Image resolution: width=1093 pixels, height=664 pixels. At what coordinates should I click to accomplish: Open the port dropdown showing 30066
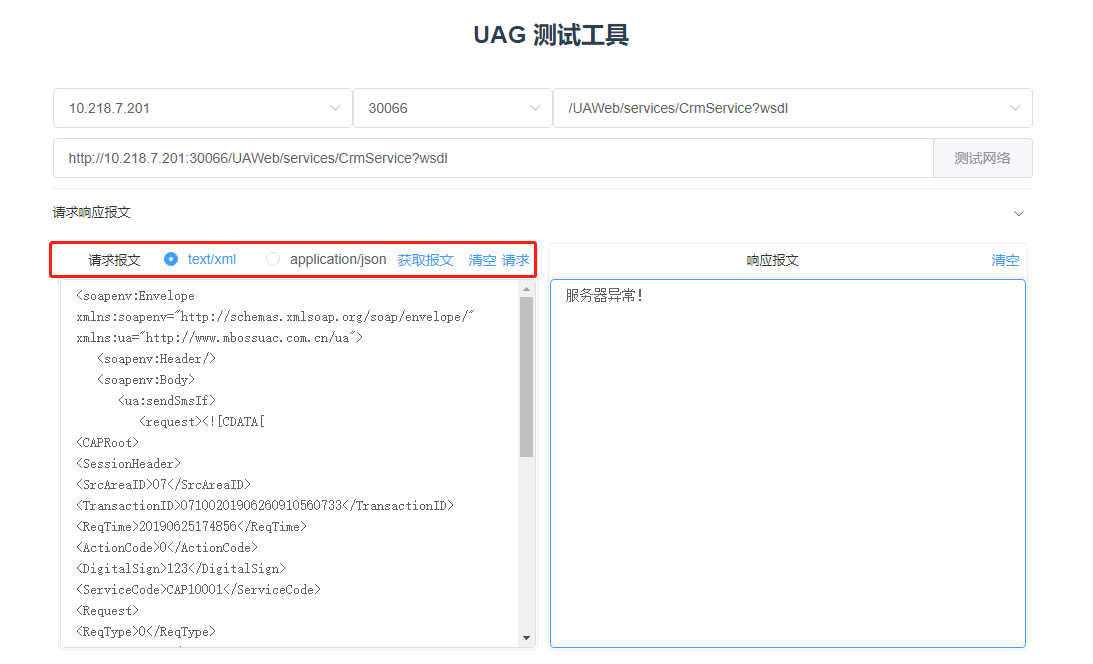click(x=452, y=108)
